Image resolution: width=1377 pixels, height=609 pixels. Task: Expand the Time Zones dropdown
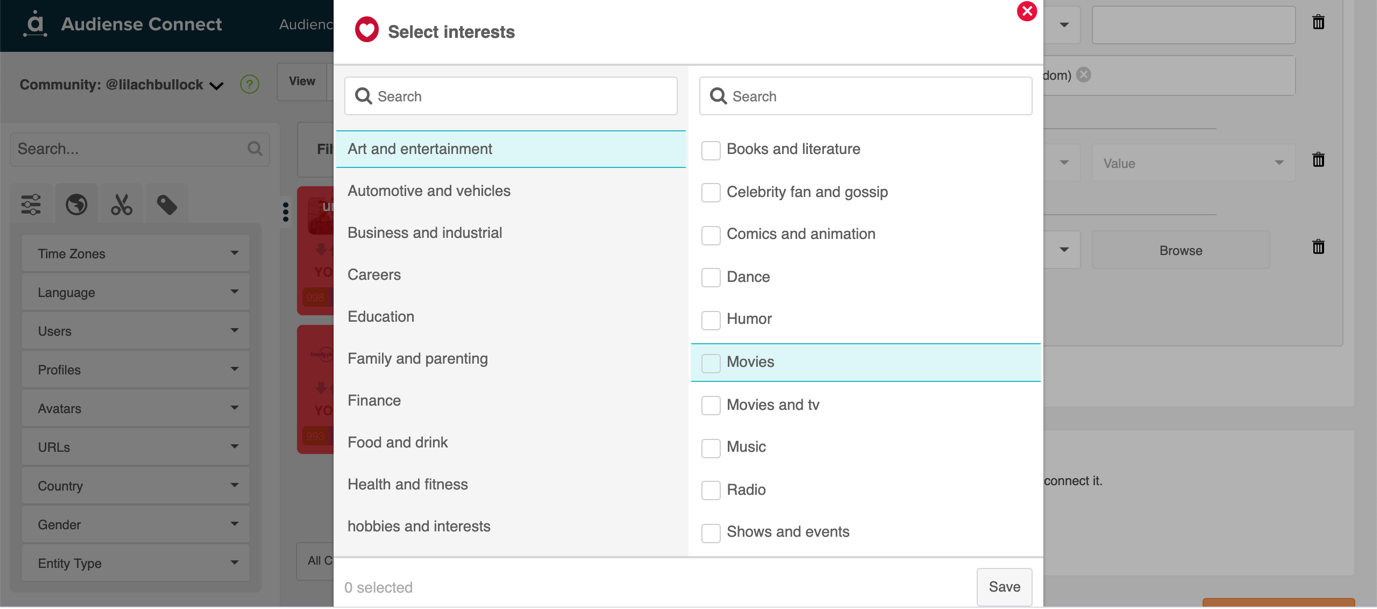pos(136,254)
